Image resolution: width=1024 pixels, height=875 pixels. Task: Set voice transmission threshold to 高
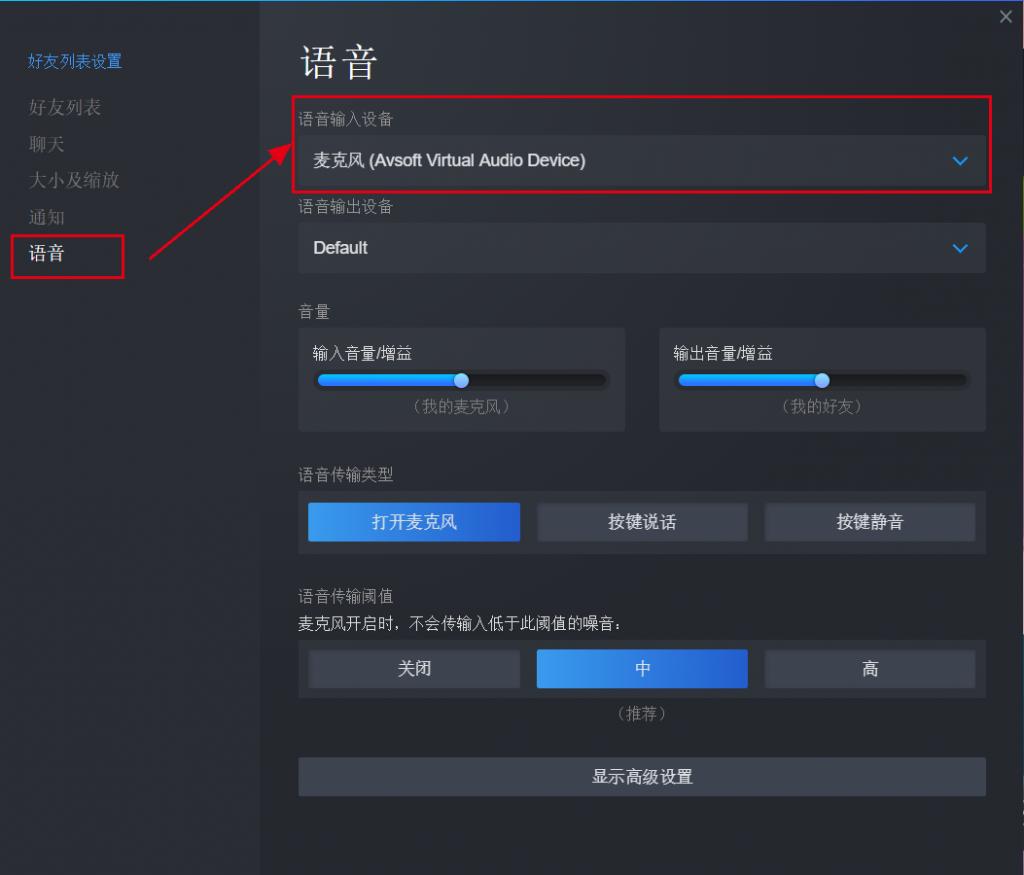pos(870,669)
